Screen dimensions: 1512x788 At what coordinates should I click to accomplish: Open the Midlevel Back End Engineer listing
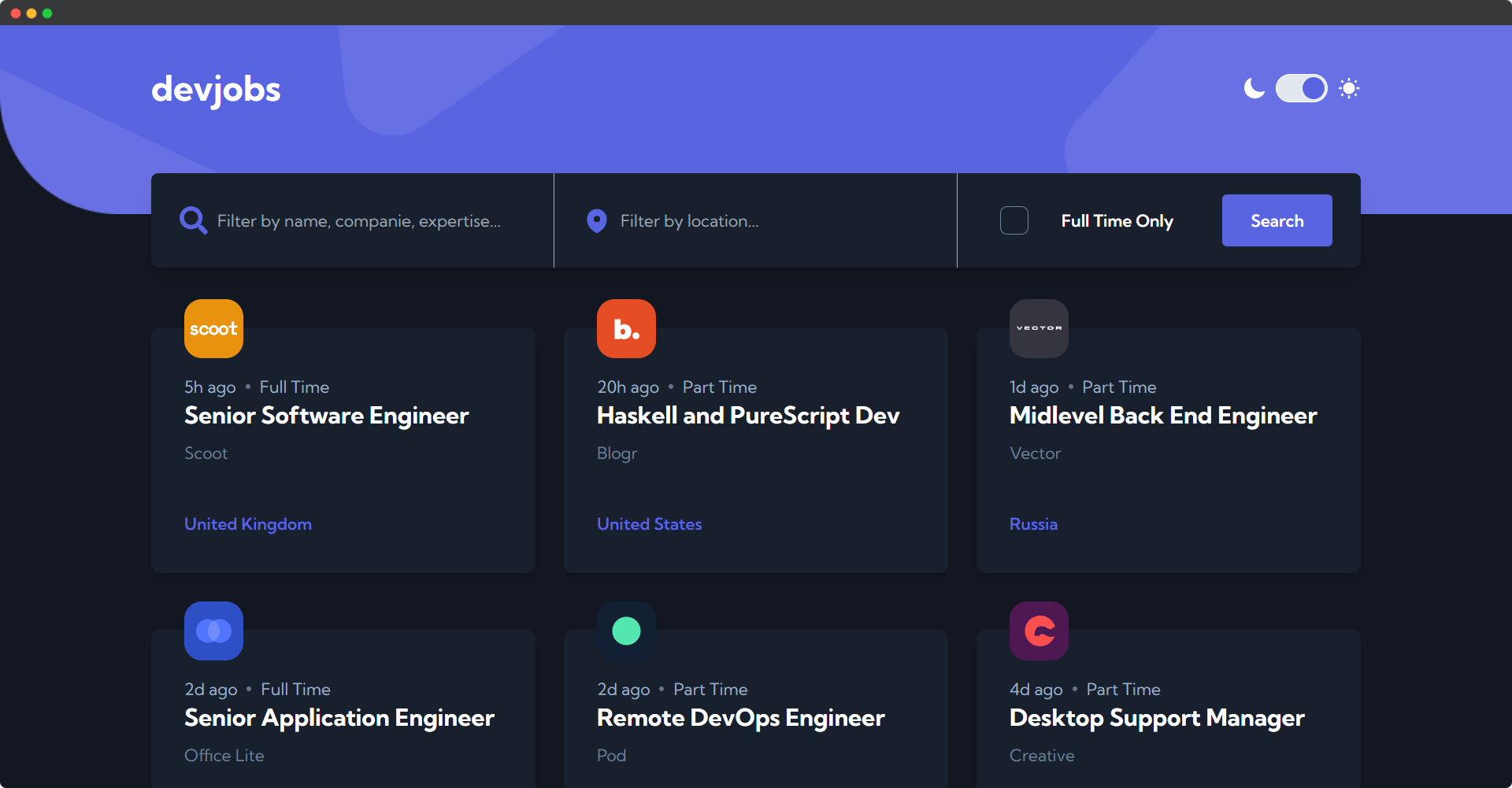click(x=1163, y=416)
